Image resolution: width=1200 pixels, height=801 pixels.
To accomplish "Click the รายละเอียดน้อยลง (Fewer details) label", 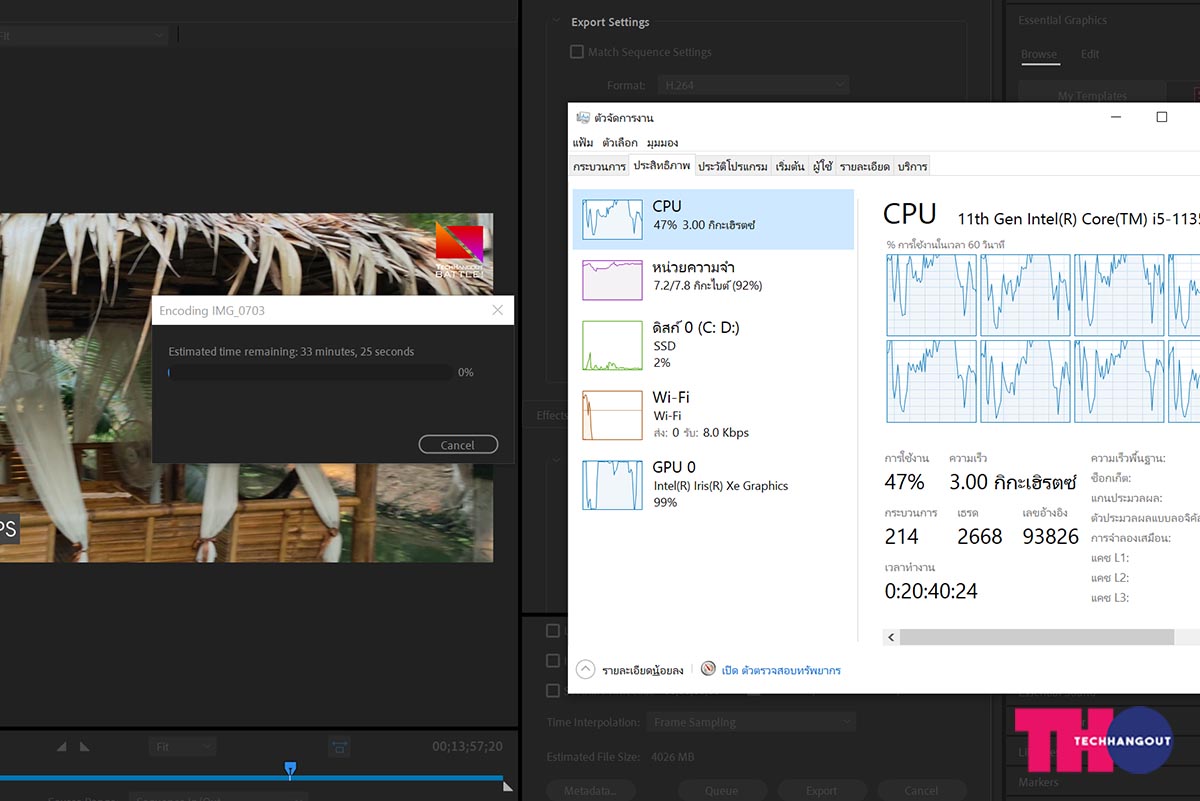I will tap(643, 670).
